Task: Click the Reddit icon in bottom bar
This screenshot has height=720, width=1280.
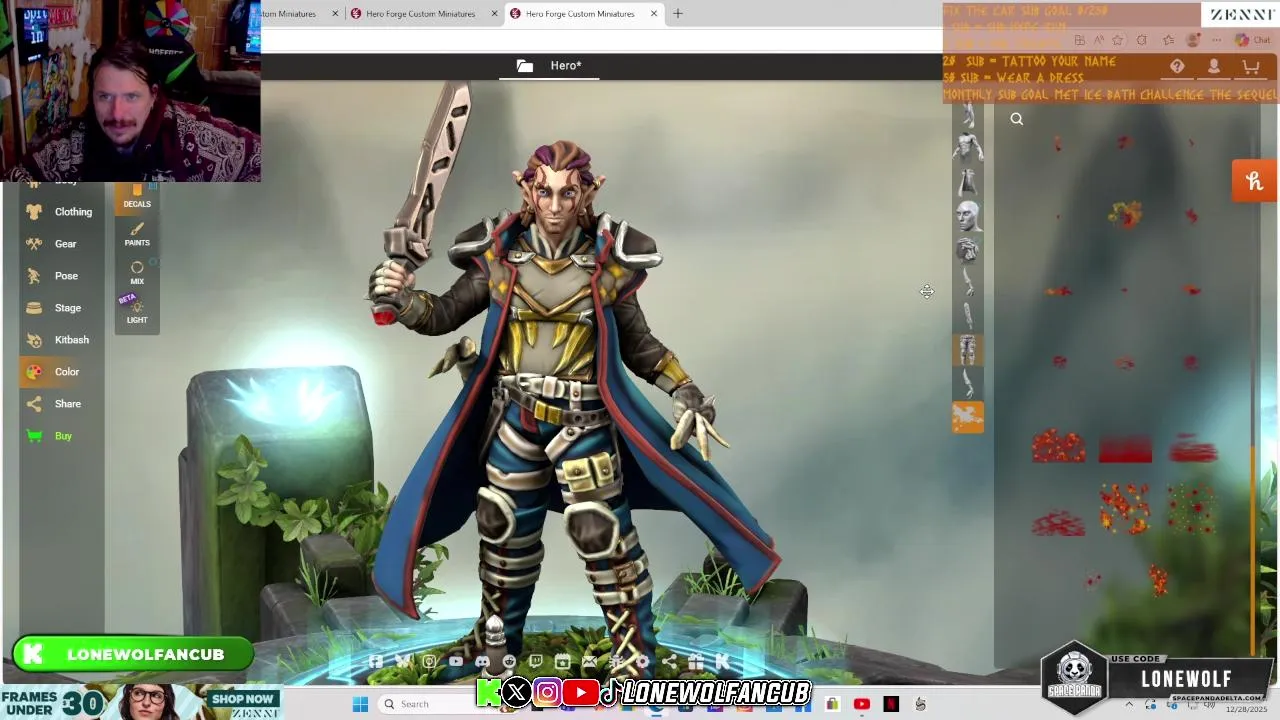Action: coord(509,662)
